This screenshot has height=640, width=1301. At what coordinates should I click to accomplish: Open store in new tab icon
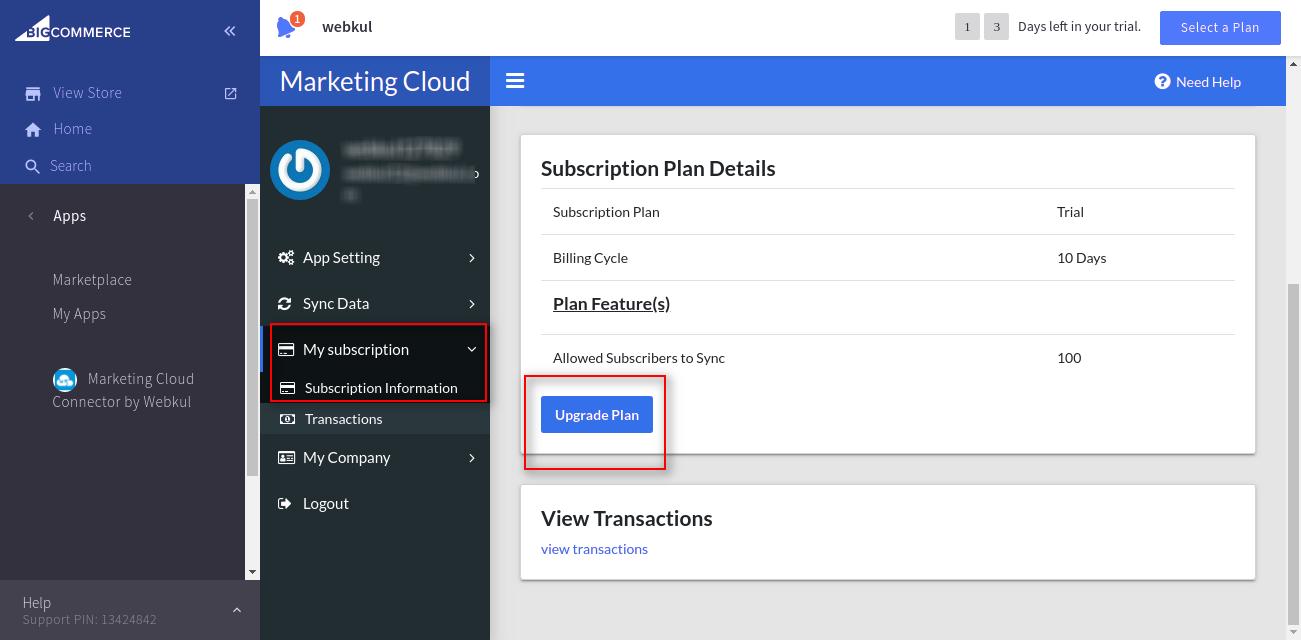click(231, 93)
